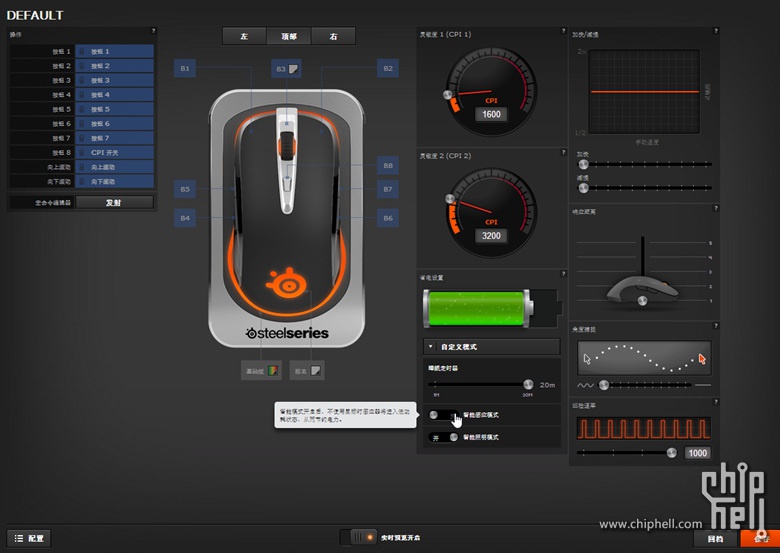The image size is (780, 553).
Task: Switch to the 右 view tab
Action: 333,36
